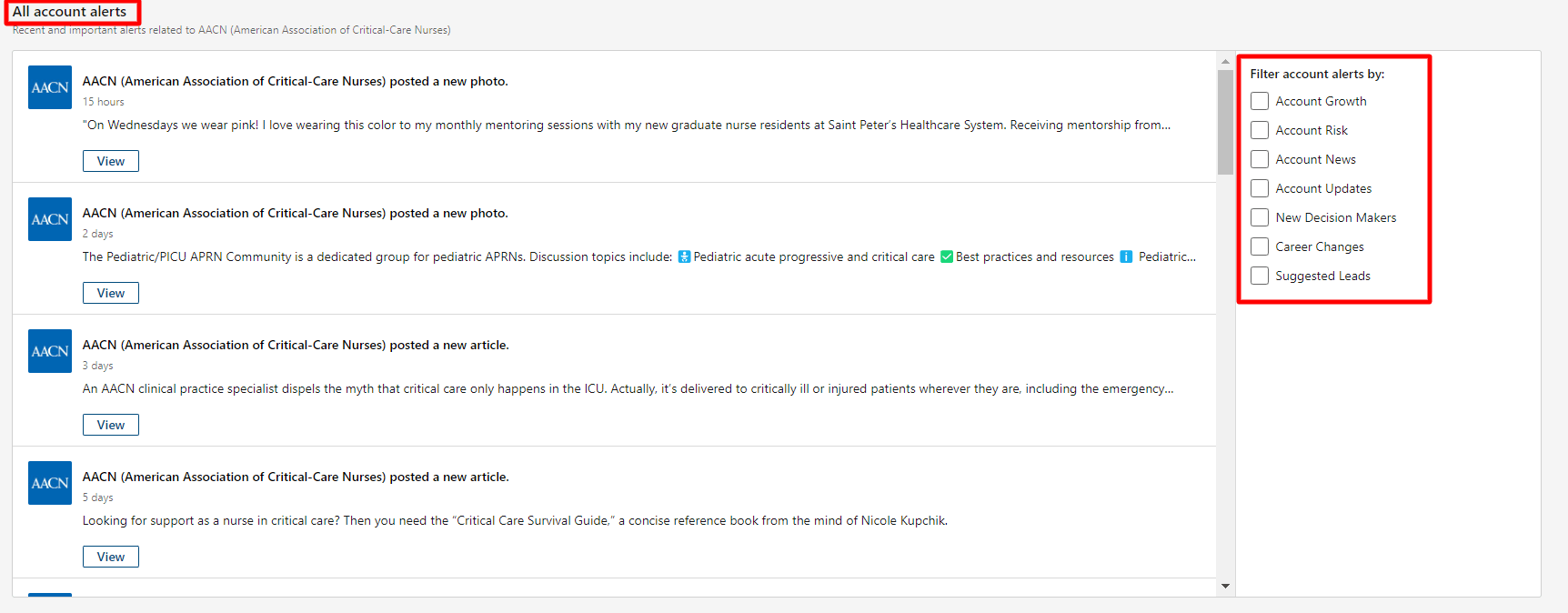The width and height of the screenshot is (1568, 613).
Task: Click the 'On Wednesdays we wear pink' post text
Action: (x=627, y=125)
